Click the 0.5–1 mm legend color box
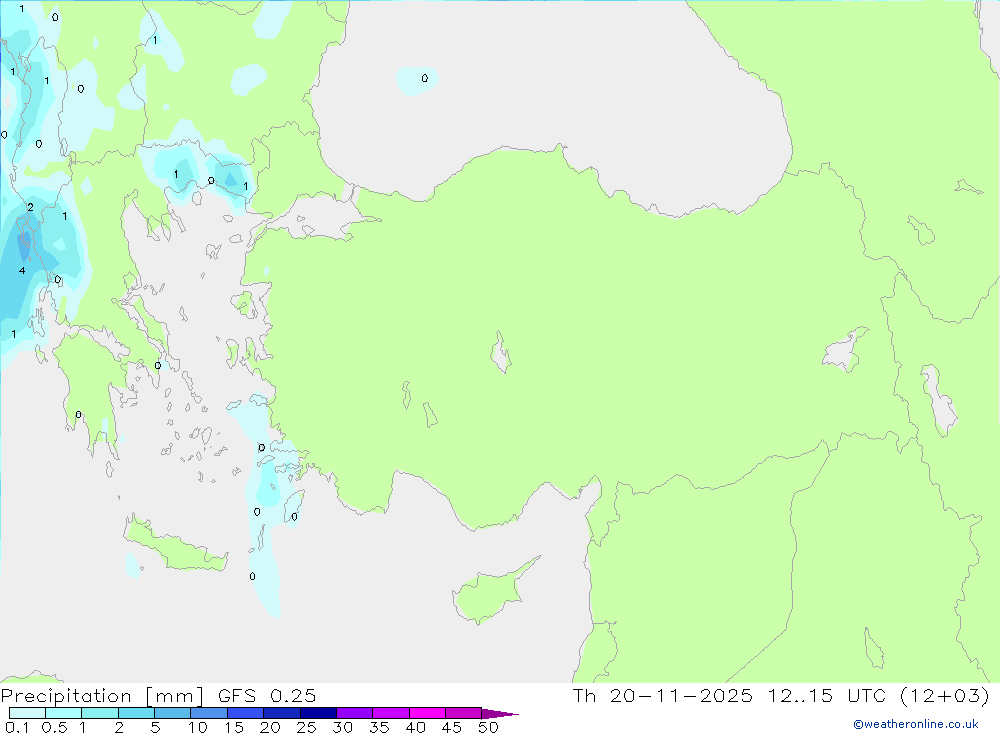Viewport: 1000px width, 733px height. 64,713
